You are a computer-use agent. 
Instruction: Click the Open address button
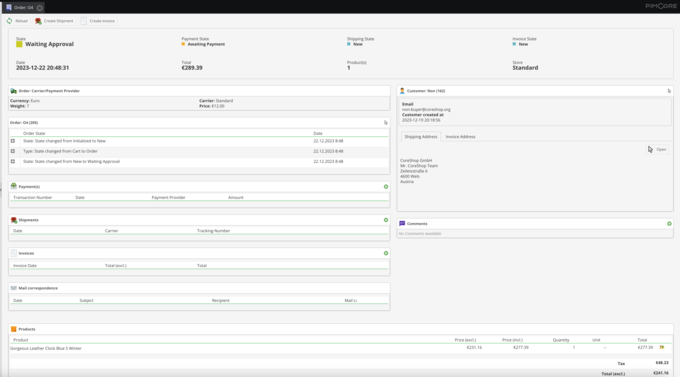[x=657, y=149]
